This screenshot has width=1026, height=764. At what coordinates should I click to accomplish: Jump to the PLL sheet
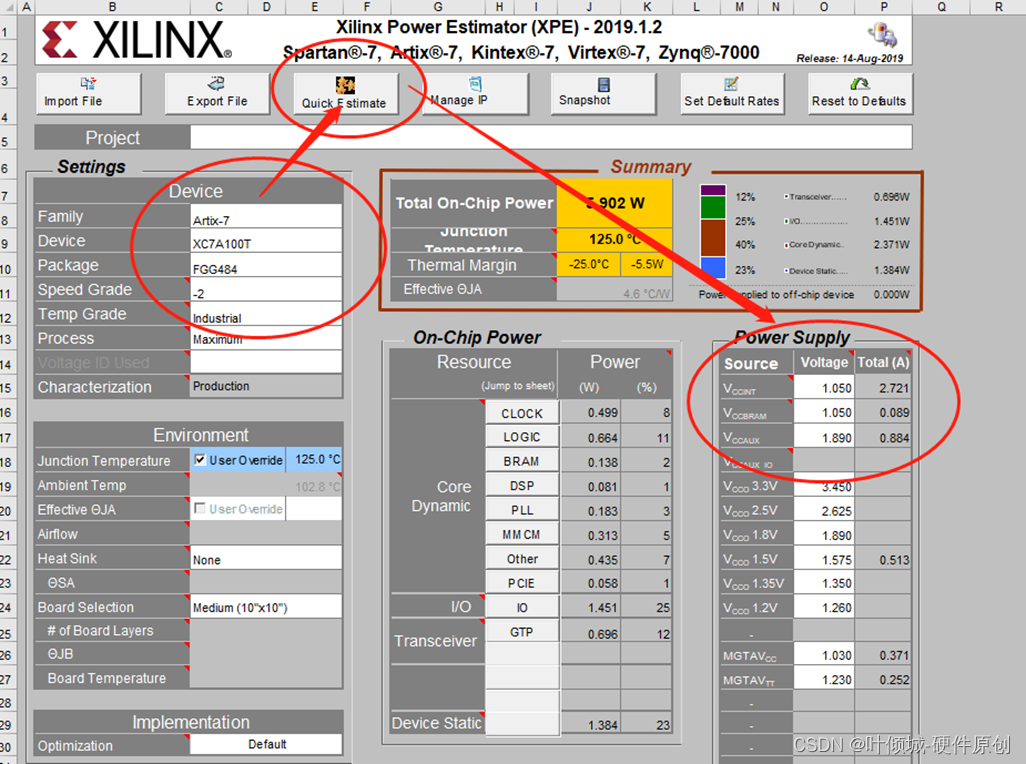[522, 510]
